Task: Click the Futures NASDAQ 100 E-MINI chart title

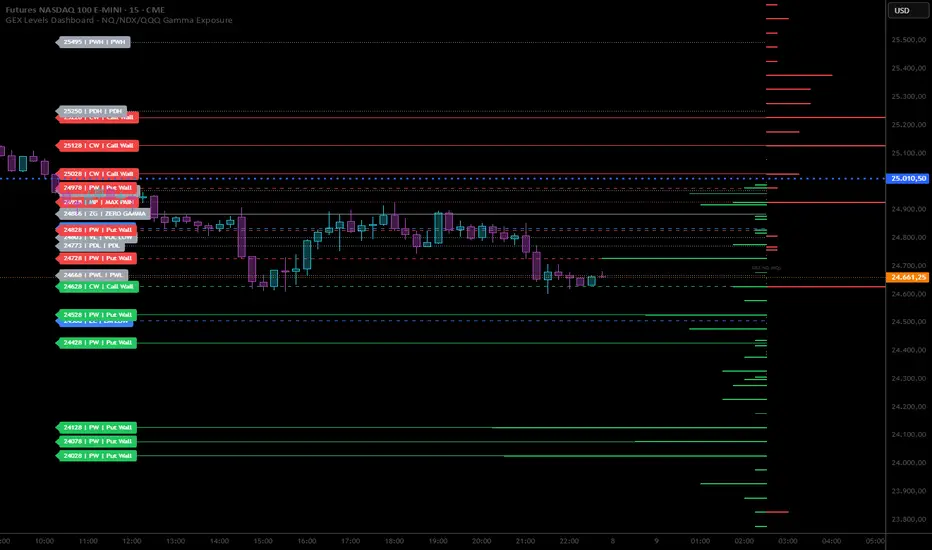Action: tap(85, 10)
